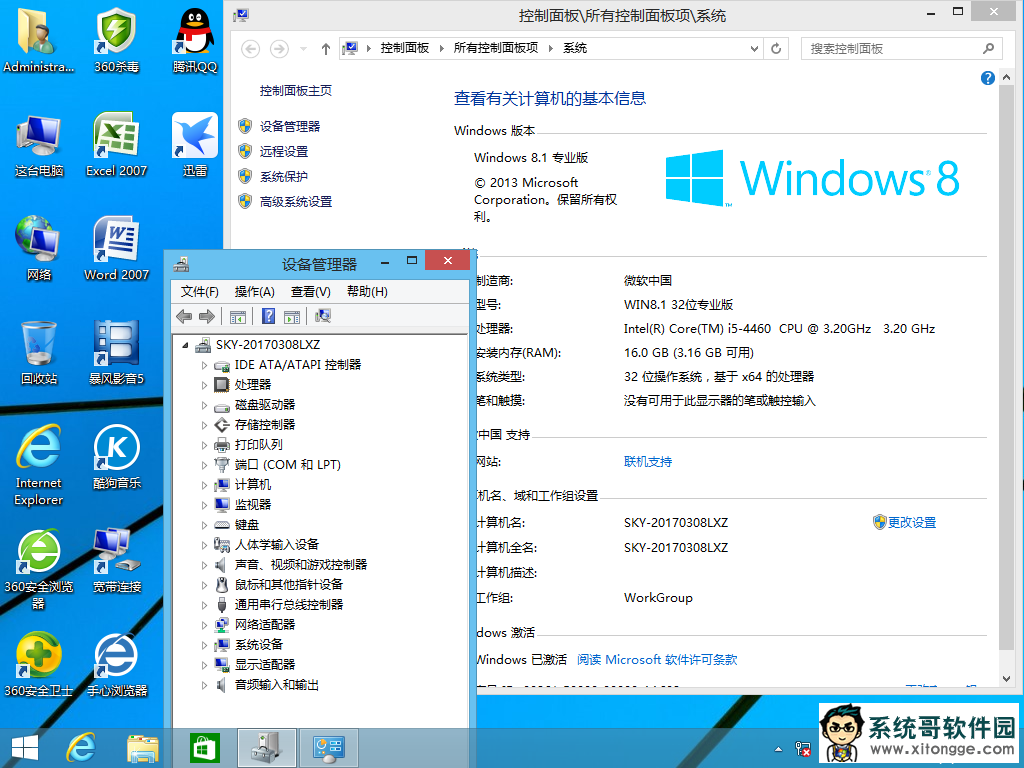This screenshot has width=1024, height=768.
Task: Open 操作(A) menu in Device Manager
Action: pyautogui.click(x=254, y=291)
